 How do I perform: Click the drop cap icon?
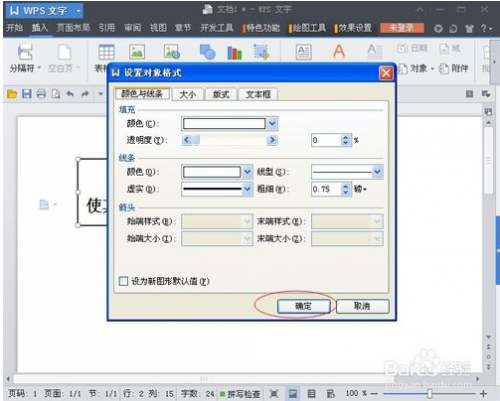(375, 51)
